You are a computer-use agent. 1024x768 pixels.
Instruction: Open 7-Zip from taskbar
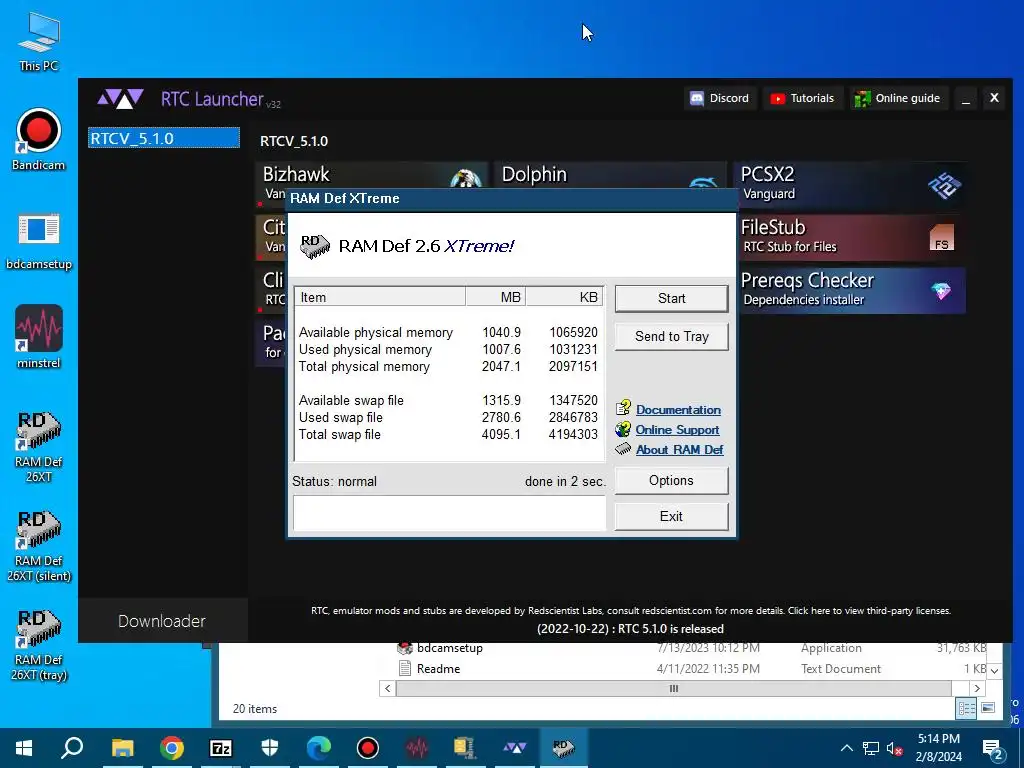[221, 748]
